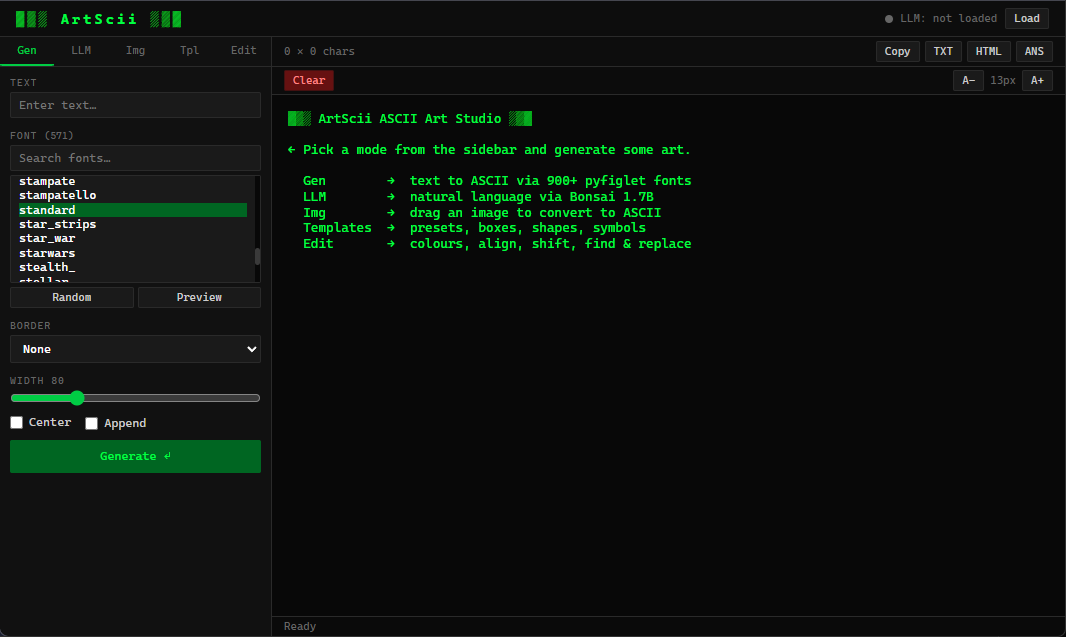
Task: Click the Preview font button
Action: click(199, 298)
